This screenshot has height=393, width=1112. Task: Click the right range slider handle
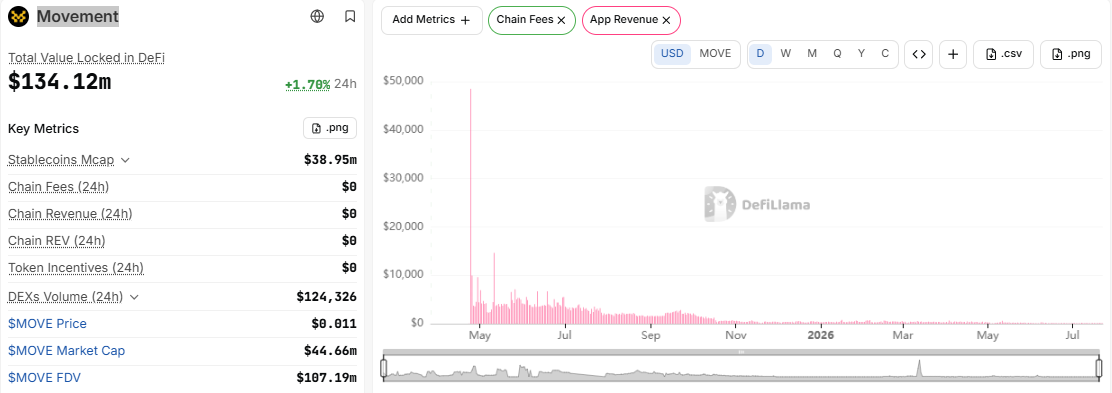(1099, 367)
